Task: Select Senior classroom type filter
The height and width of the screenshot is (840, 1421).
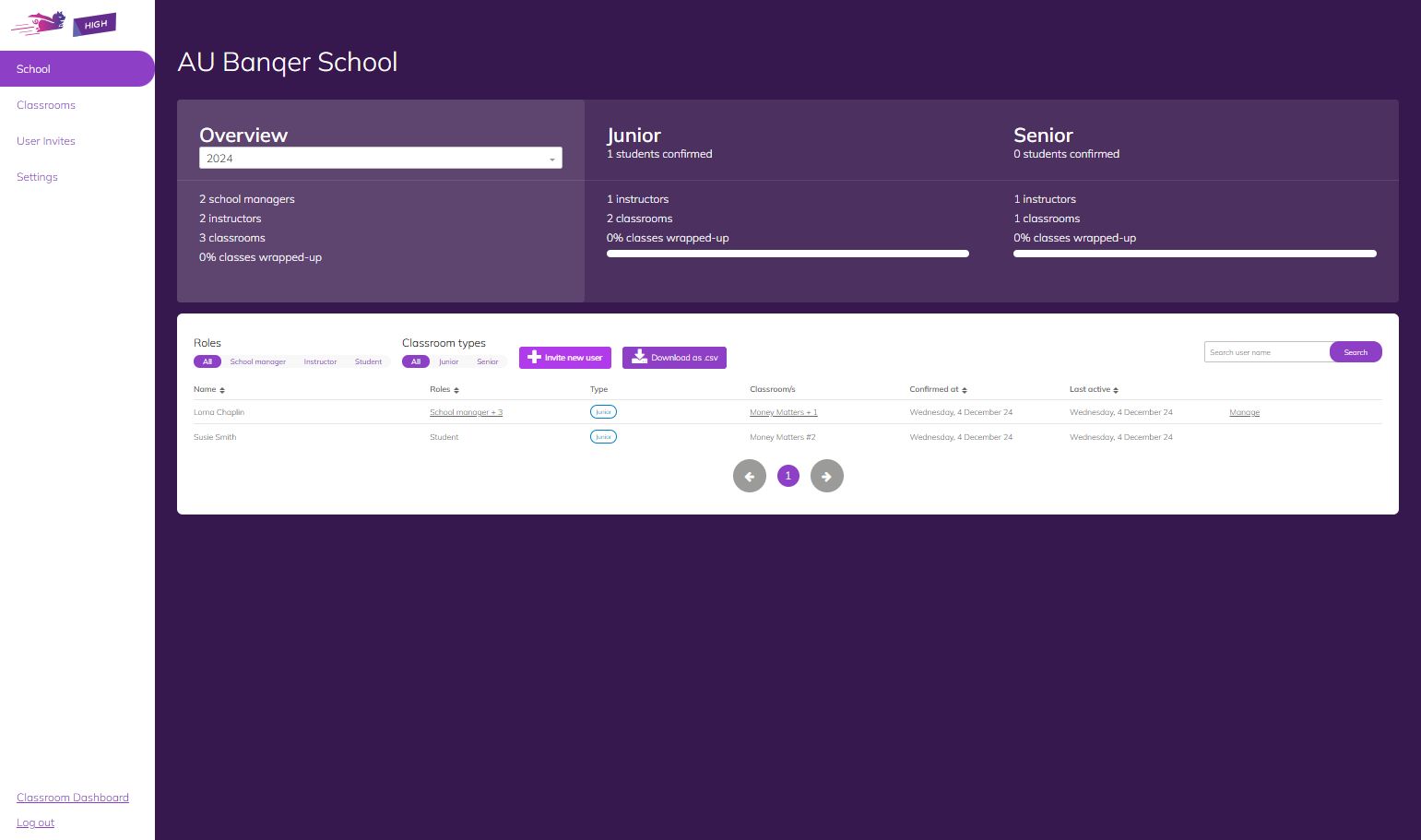Action: pyautogui.click(x=488, y=361)
